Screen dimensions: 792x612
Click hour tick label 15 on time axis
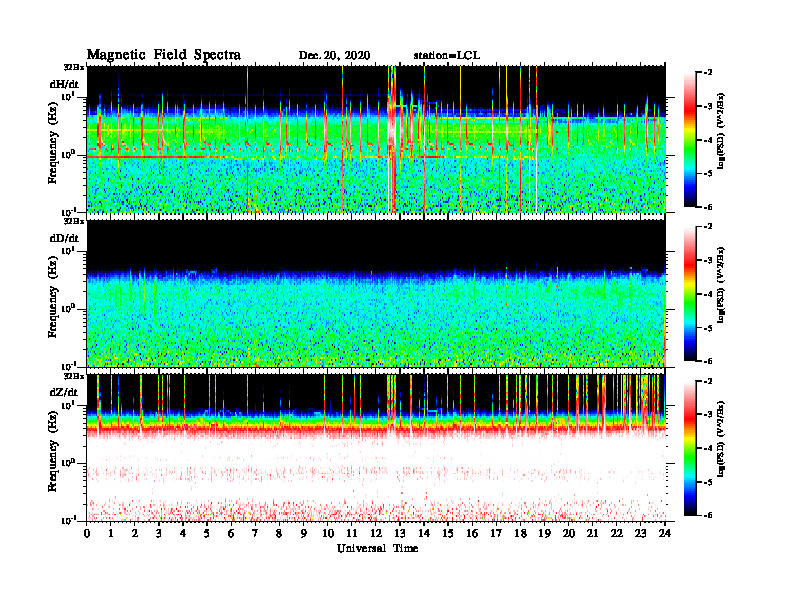point(448,533)
